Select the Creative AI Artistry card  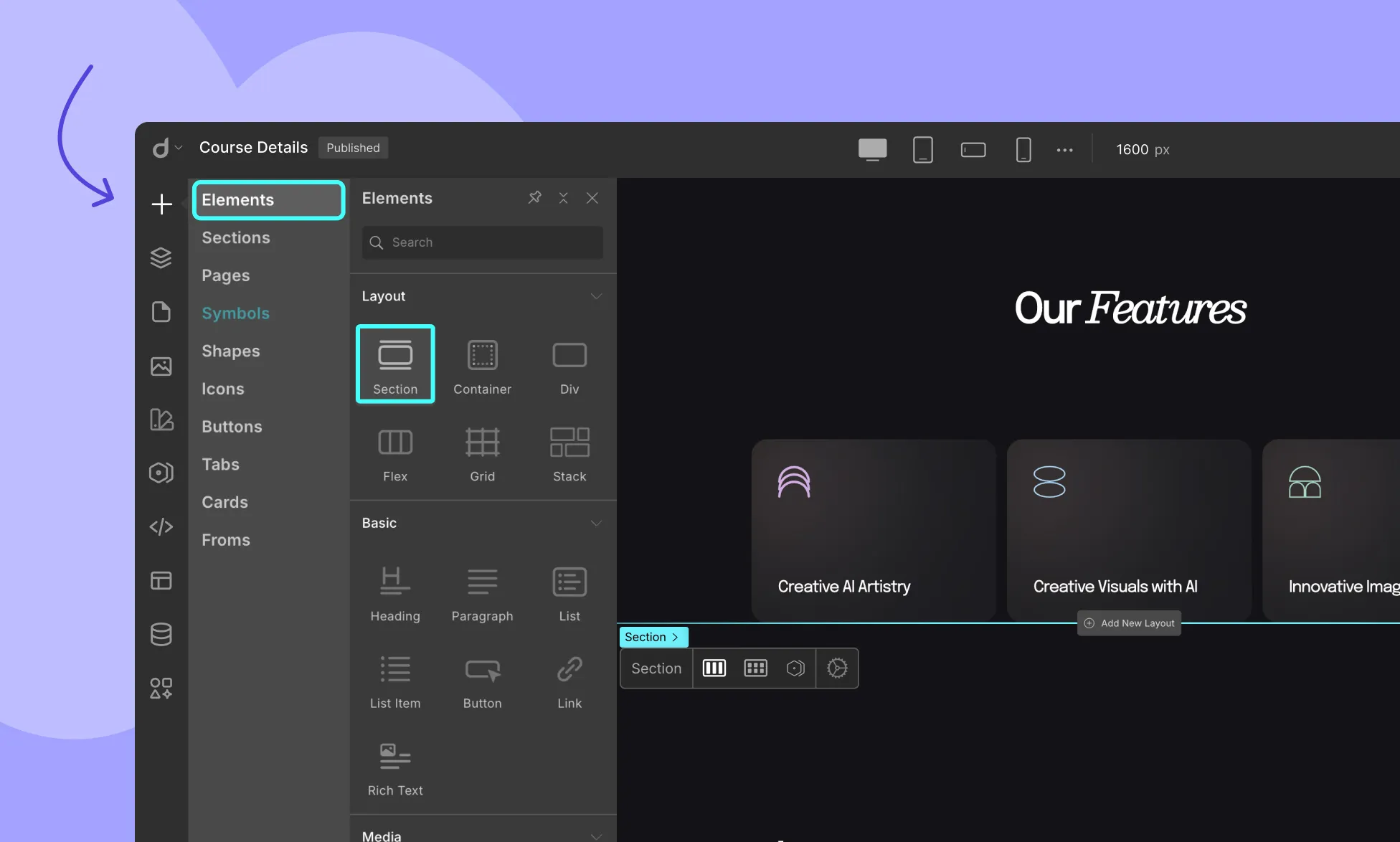tap(874, 531)
